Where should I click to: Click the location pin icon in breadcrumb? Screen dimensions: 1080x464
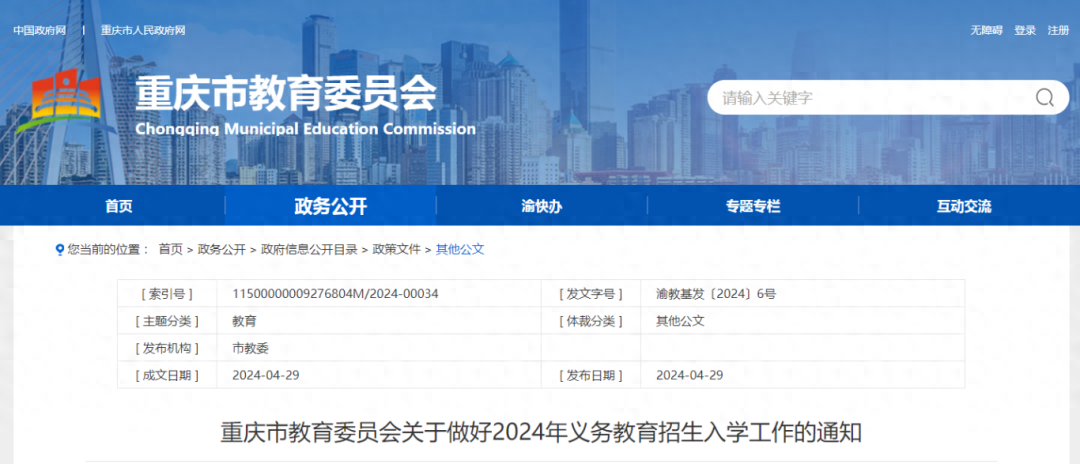point(59,250)
